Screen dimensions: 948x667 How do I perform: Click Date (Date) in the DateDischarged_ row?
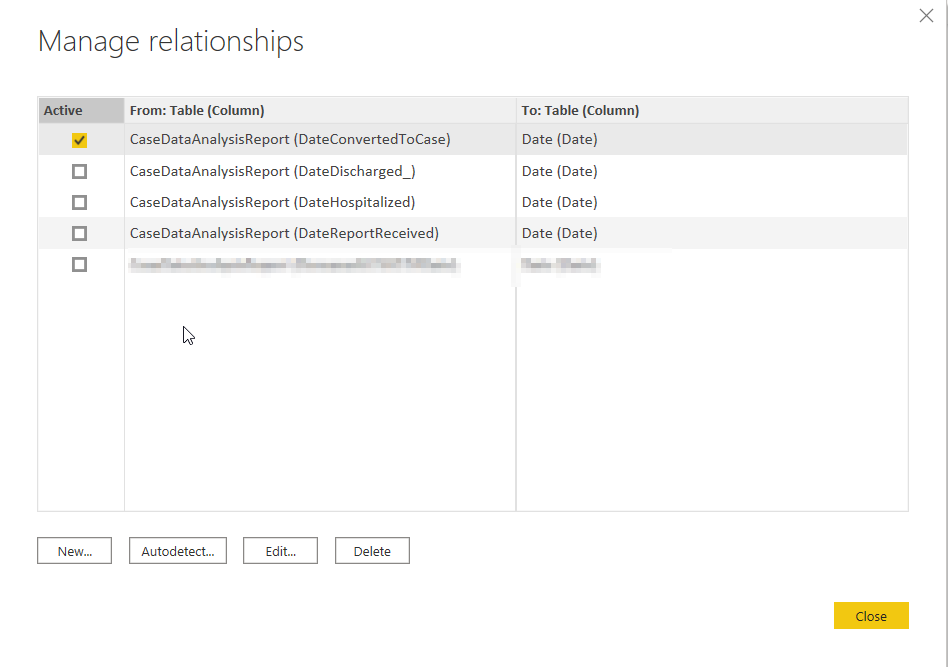click(x=559, y=172)
